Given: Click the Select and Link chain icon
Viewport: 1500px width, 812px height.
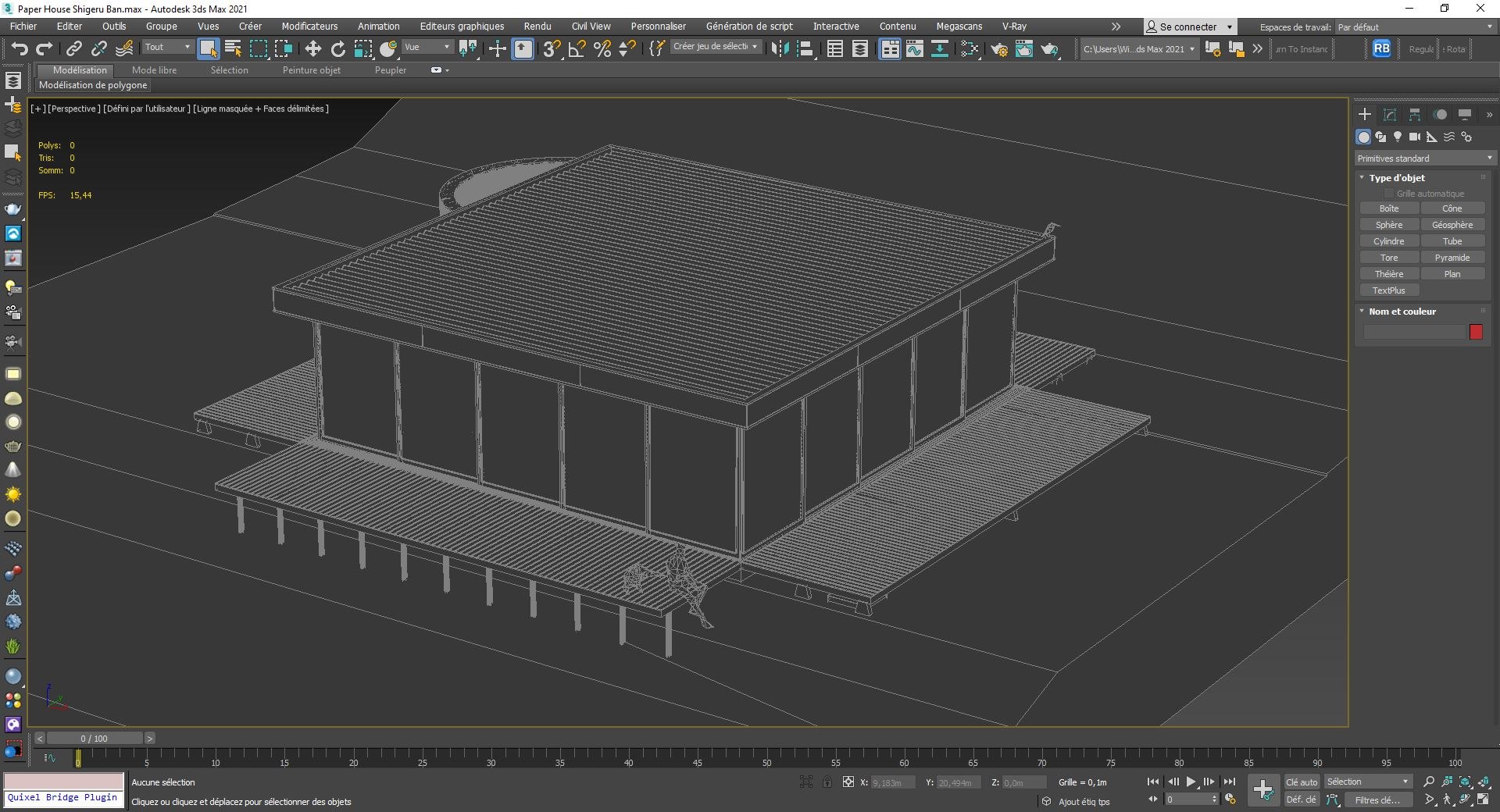Looking at the screenshot, I should [73, 49].
